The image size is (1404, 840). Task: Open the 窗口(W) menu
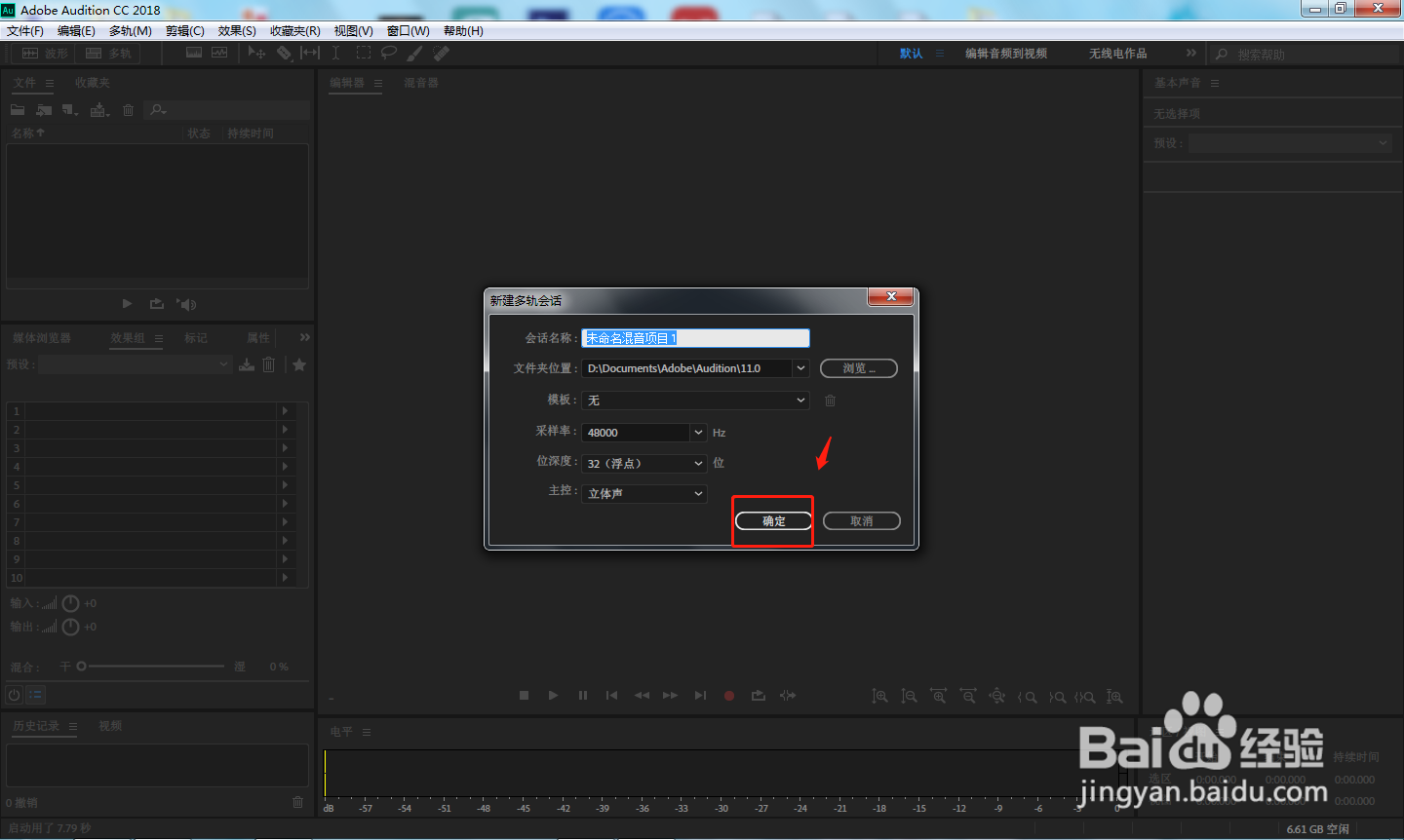tap(408, 31)
